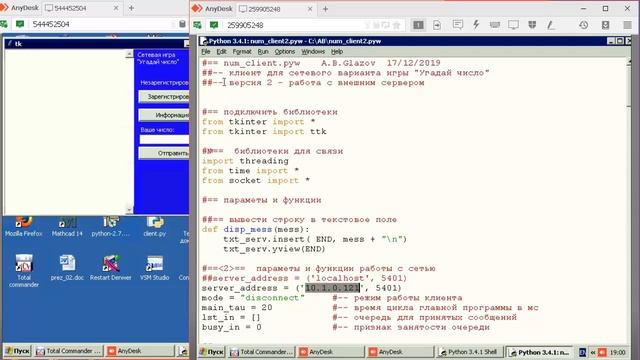Select prez_02.doc desktop file icon
The height and width of the screenshot is (360, 640).
pyautogui.click(x=67, y=268)
